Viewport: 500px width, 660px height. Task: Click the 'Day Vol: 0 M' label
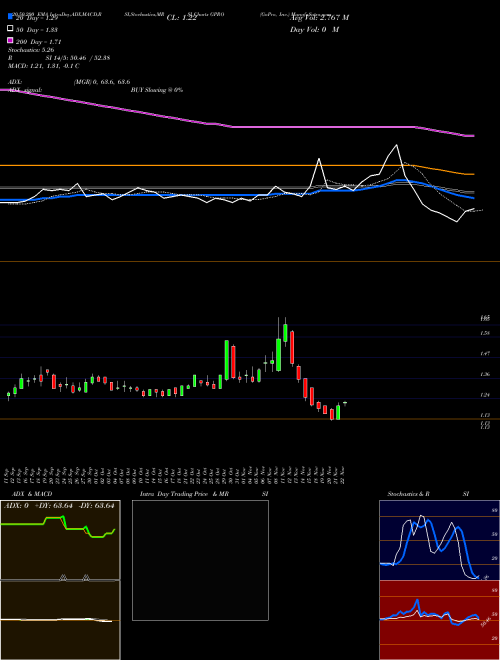tap(314, 30)
